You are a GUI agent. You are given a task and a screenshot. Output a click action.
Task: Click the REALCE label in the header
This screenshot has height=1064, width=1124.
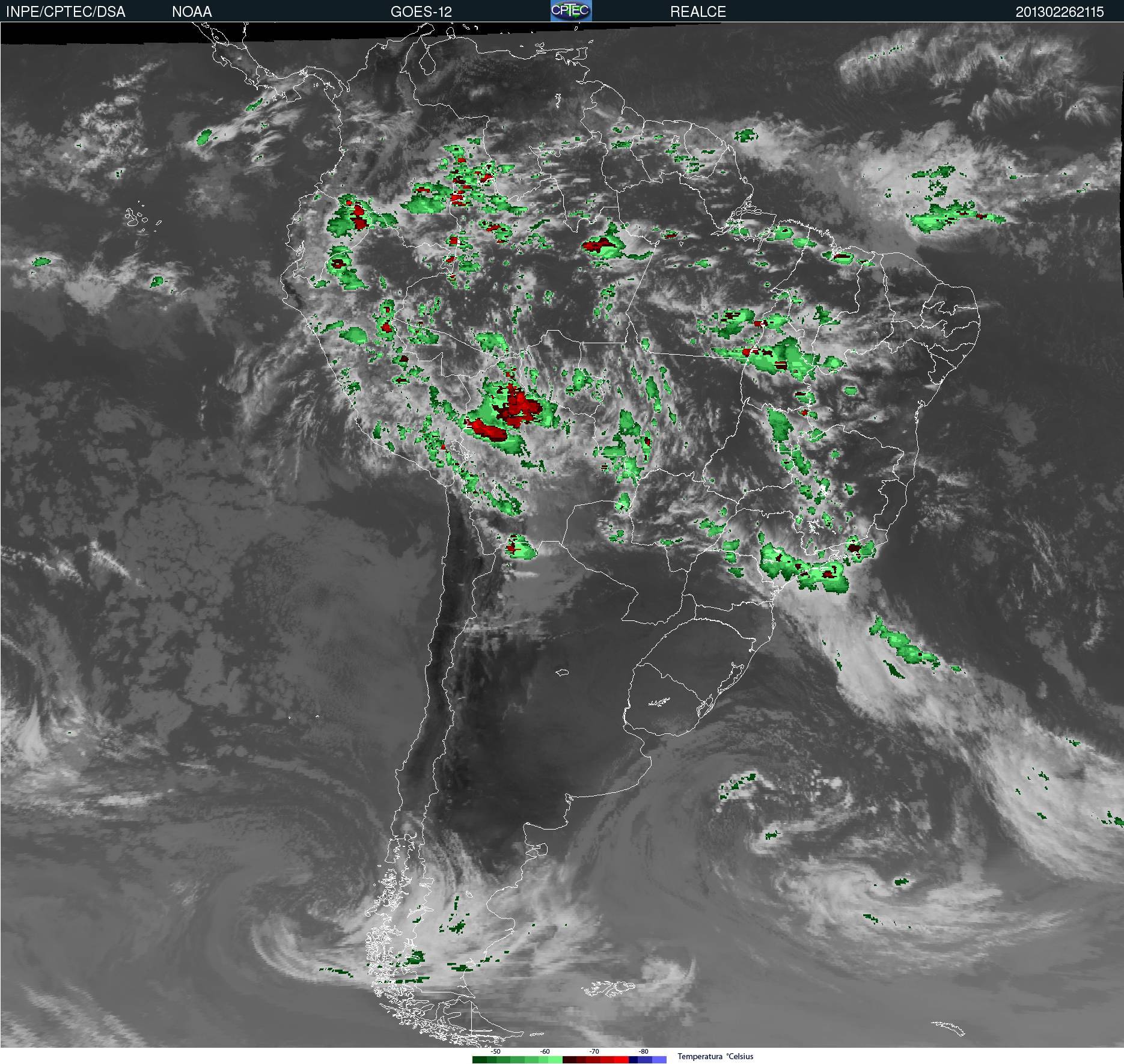[x=698, y=11]
